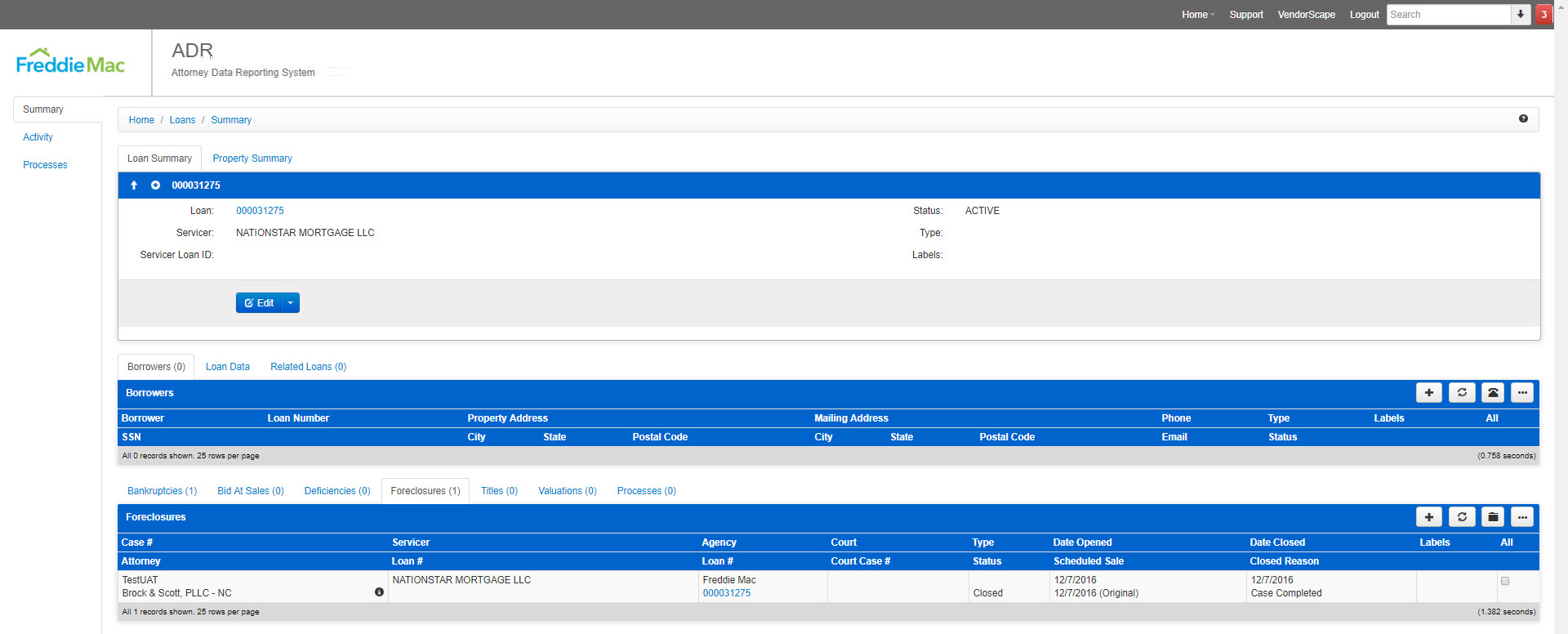The height and width of the screenshot is (634, 1568).
Task: Open Foreclosures panel more options ellipsis
Action: click(1522, 517)
